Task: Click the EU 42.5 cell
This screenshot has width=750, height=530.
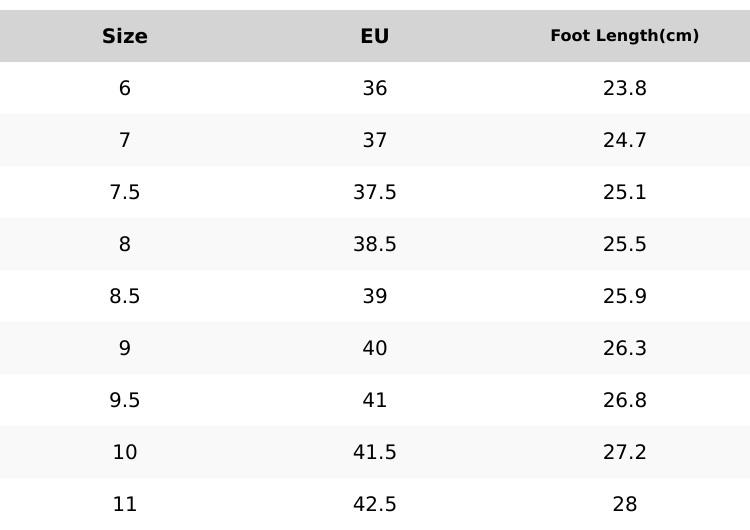Action: coord(375,504)
